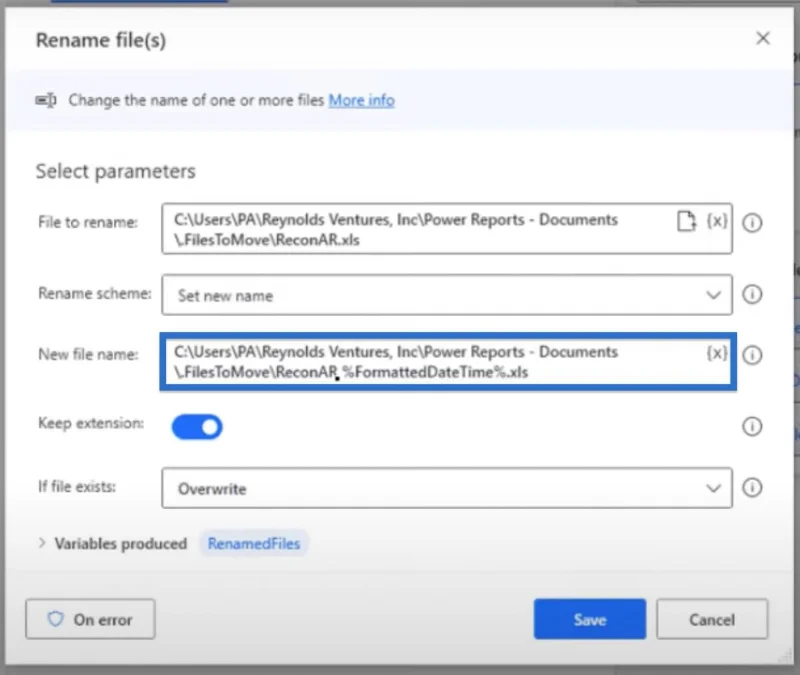The height and width of the screenshot is (675, 800).
Task: Click the Rename file action icon beside description
Action: 46,100
